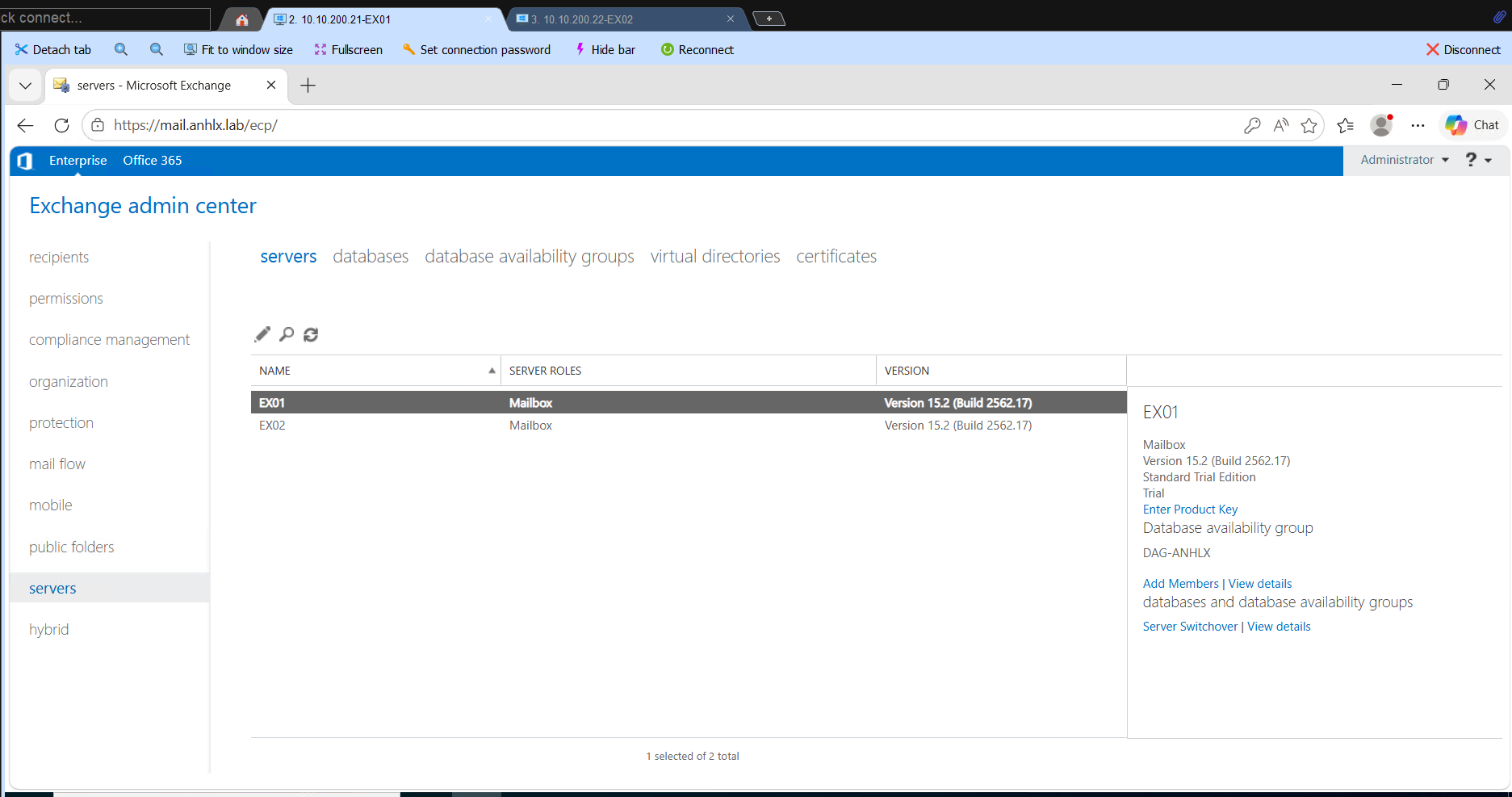Reload the page in browser
This screenshot has width=1512, height=797.
[x=61, y=125]
